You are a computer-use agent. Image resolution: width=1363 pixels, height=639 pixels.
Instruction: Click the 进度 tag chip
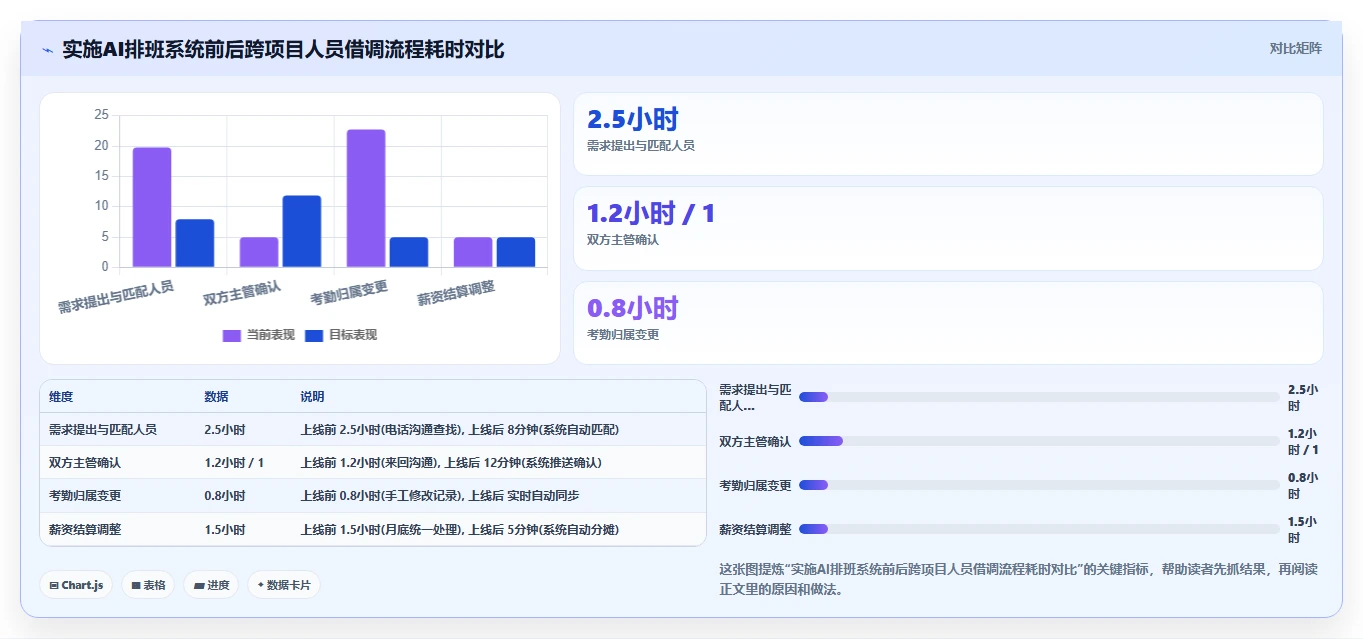(211, 585)
